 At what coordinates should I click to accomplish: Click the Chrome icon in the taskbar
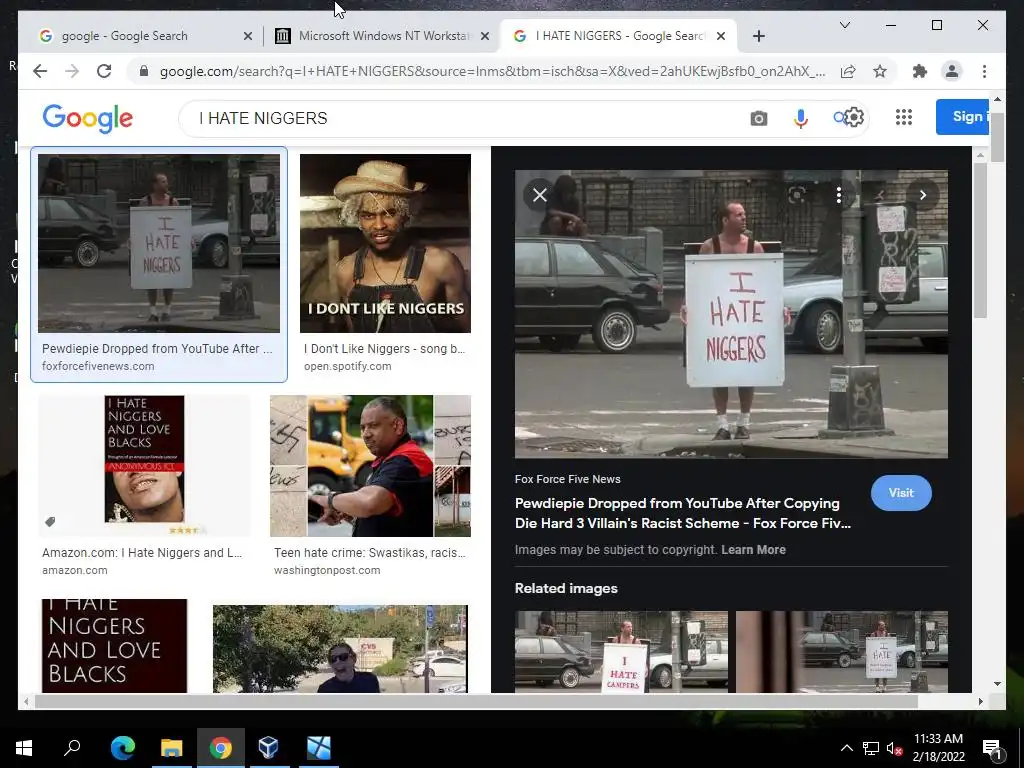point(221,748)
